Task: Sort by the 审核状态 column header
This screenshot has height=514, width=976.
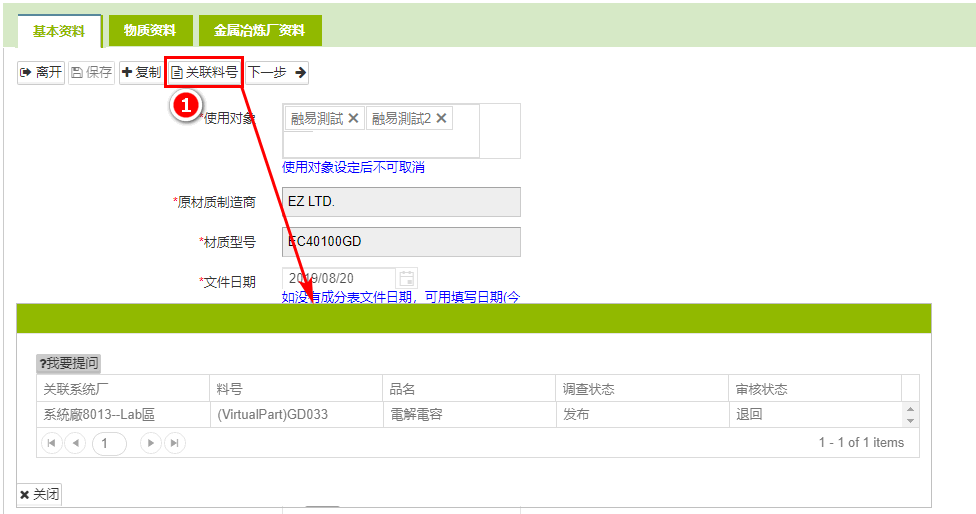Action: coord(815,389)
